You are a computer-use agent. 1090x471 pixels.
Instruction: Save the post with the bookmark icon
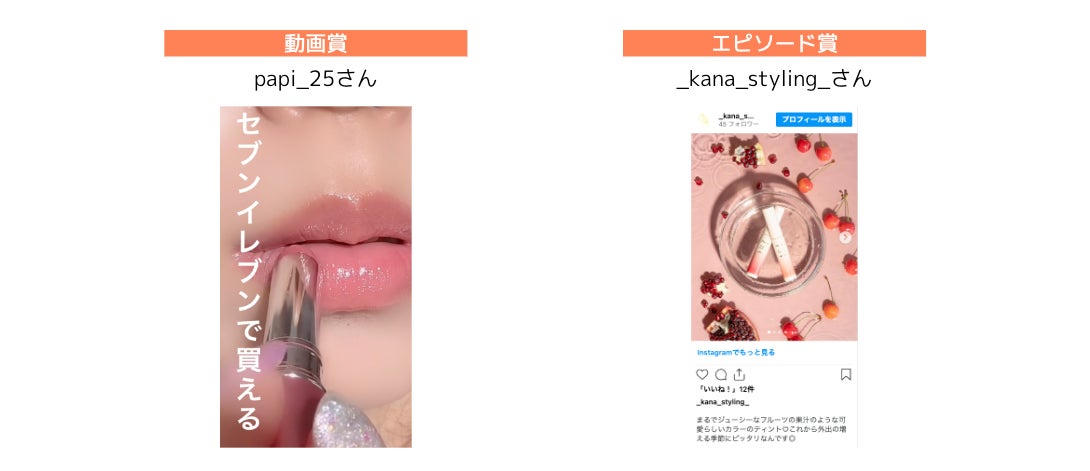(846, 374)
